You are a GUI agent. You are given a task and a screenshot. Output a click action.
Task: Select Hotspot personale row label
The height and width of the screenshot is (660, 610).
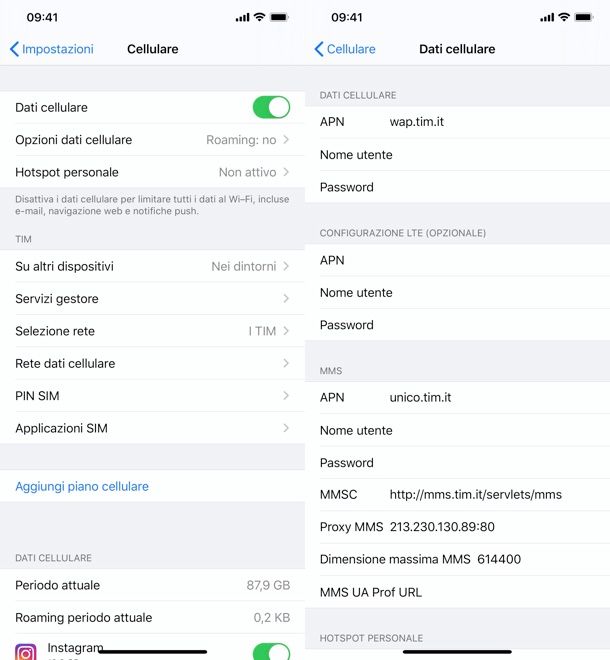click(x=67, y=172)
